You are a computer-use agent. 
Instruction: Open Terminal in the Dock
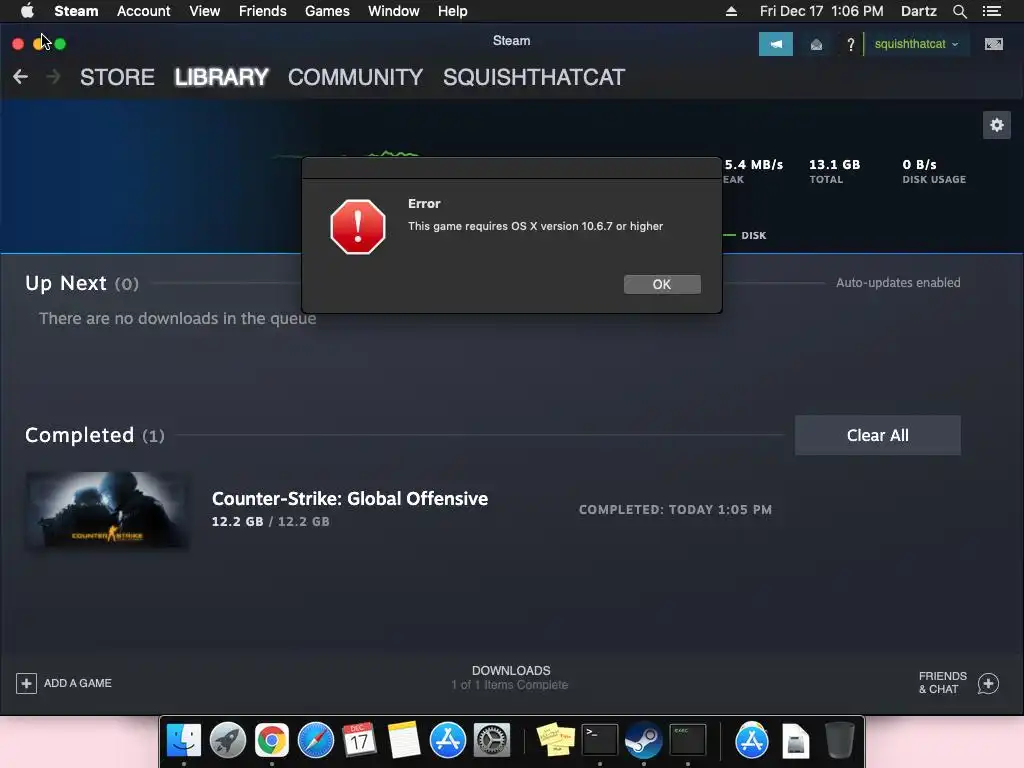[x=600, y=740]
